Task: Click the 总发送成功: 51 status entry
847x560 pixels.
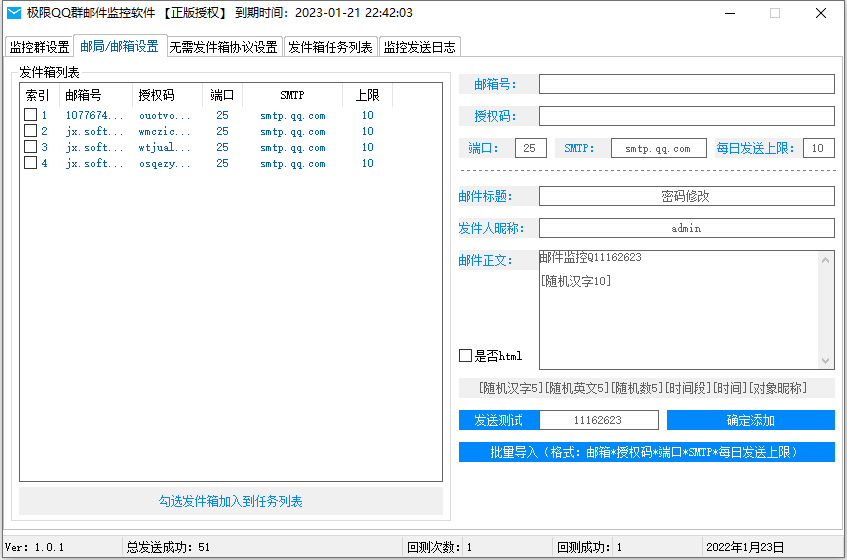Action: [168, 547]
